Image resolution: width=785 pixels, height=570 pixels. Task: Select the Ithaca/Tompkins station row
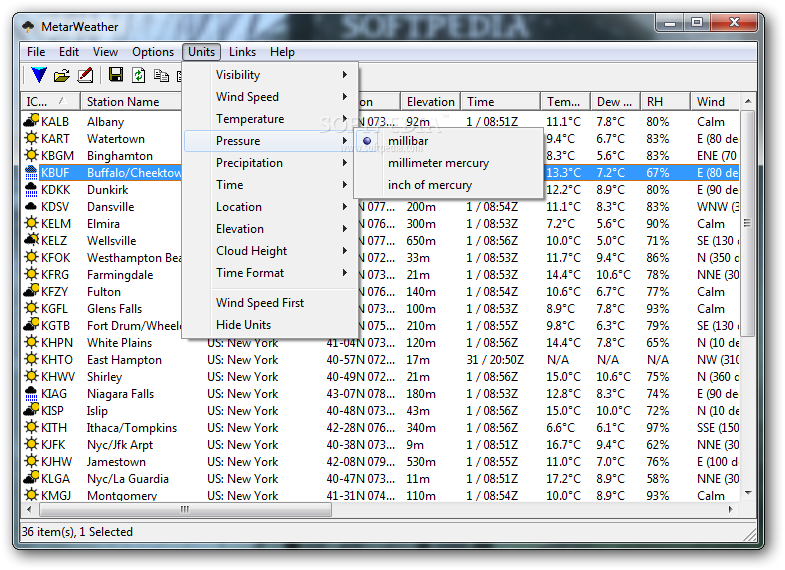tap(380, 427)
